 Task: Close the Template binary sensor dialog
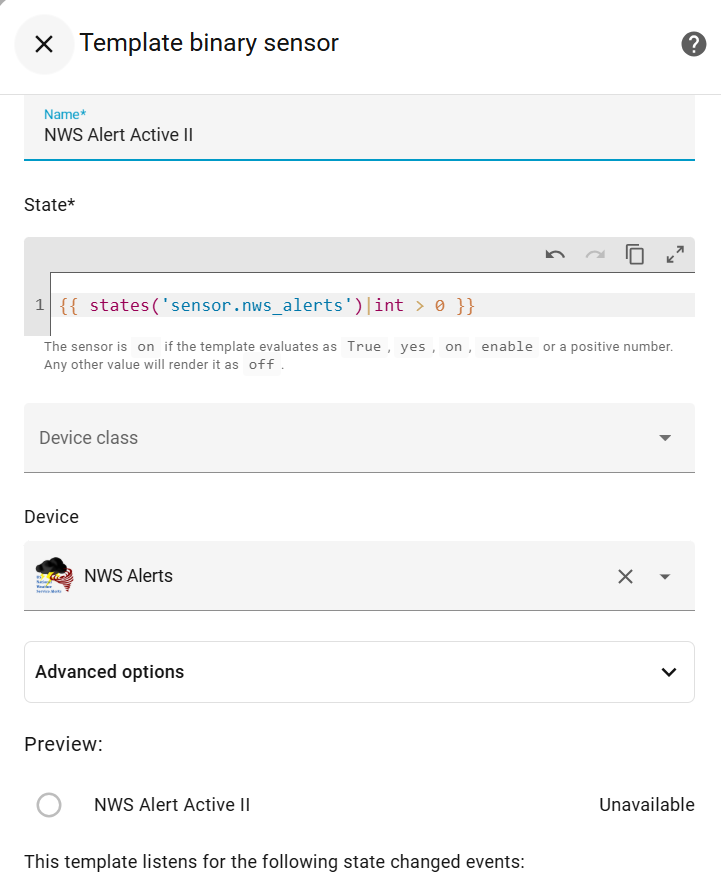pyautogui.click(x=44, y=44)
